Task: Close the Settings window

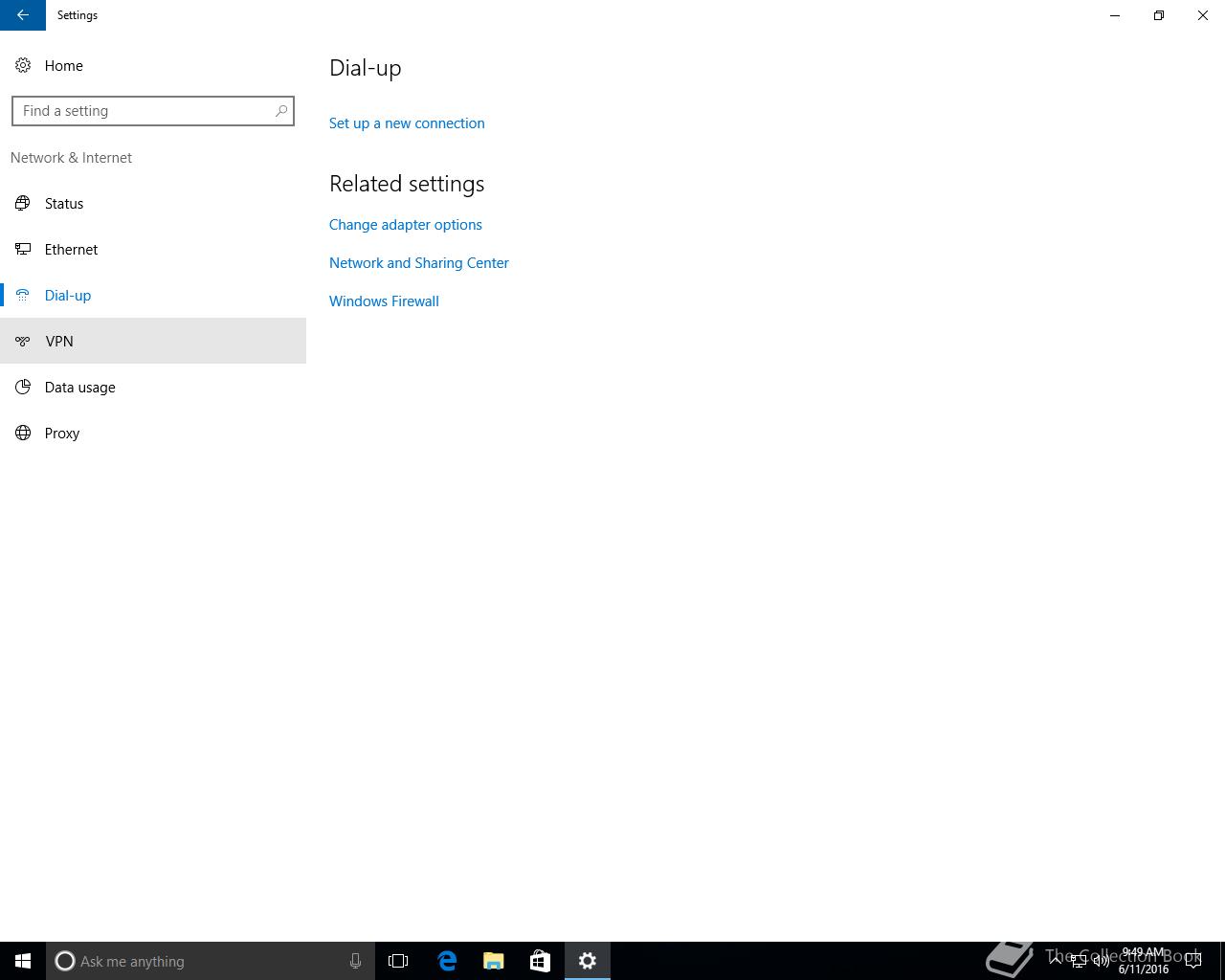Action: (1203, 15)
